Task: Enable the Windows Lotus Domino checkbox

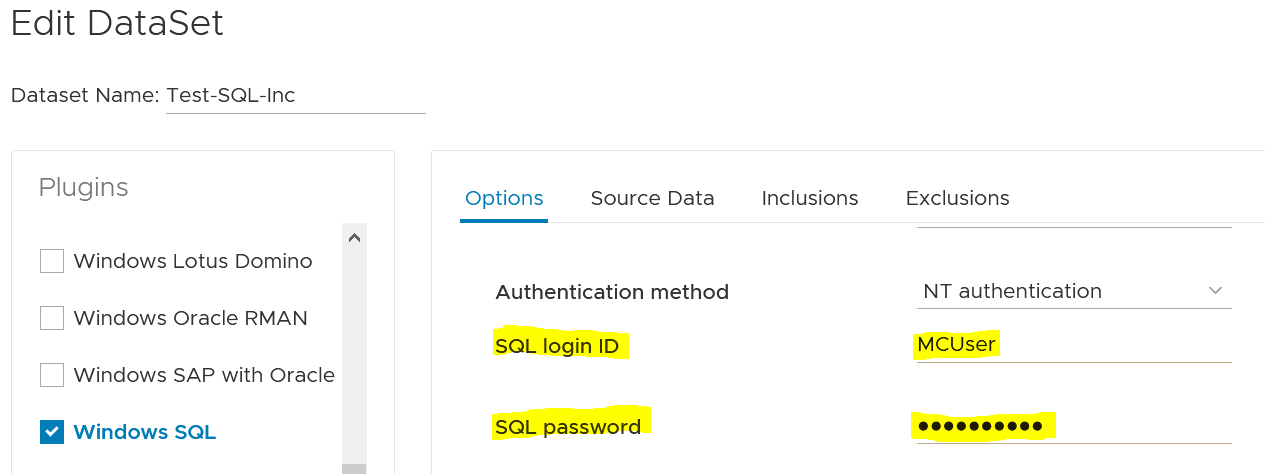Action: [x=52, y=261]
